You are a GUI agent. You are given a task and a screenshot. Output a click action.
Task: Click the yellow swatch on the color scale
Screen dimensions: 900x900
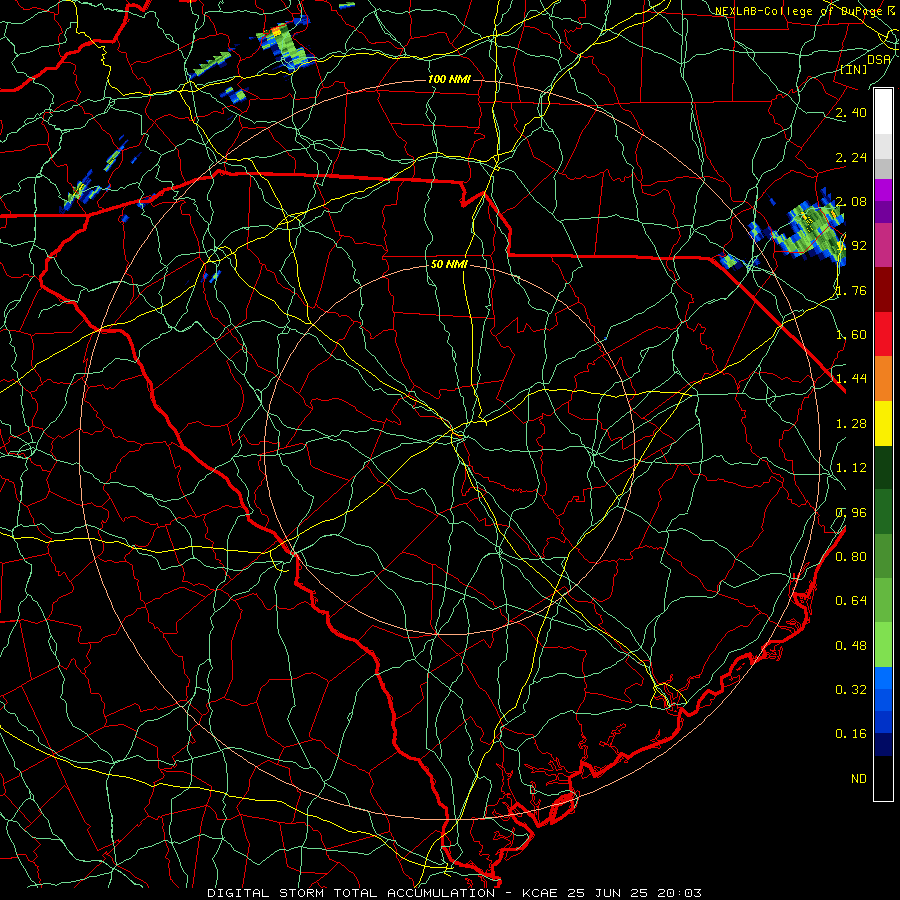click(883, 423)
